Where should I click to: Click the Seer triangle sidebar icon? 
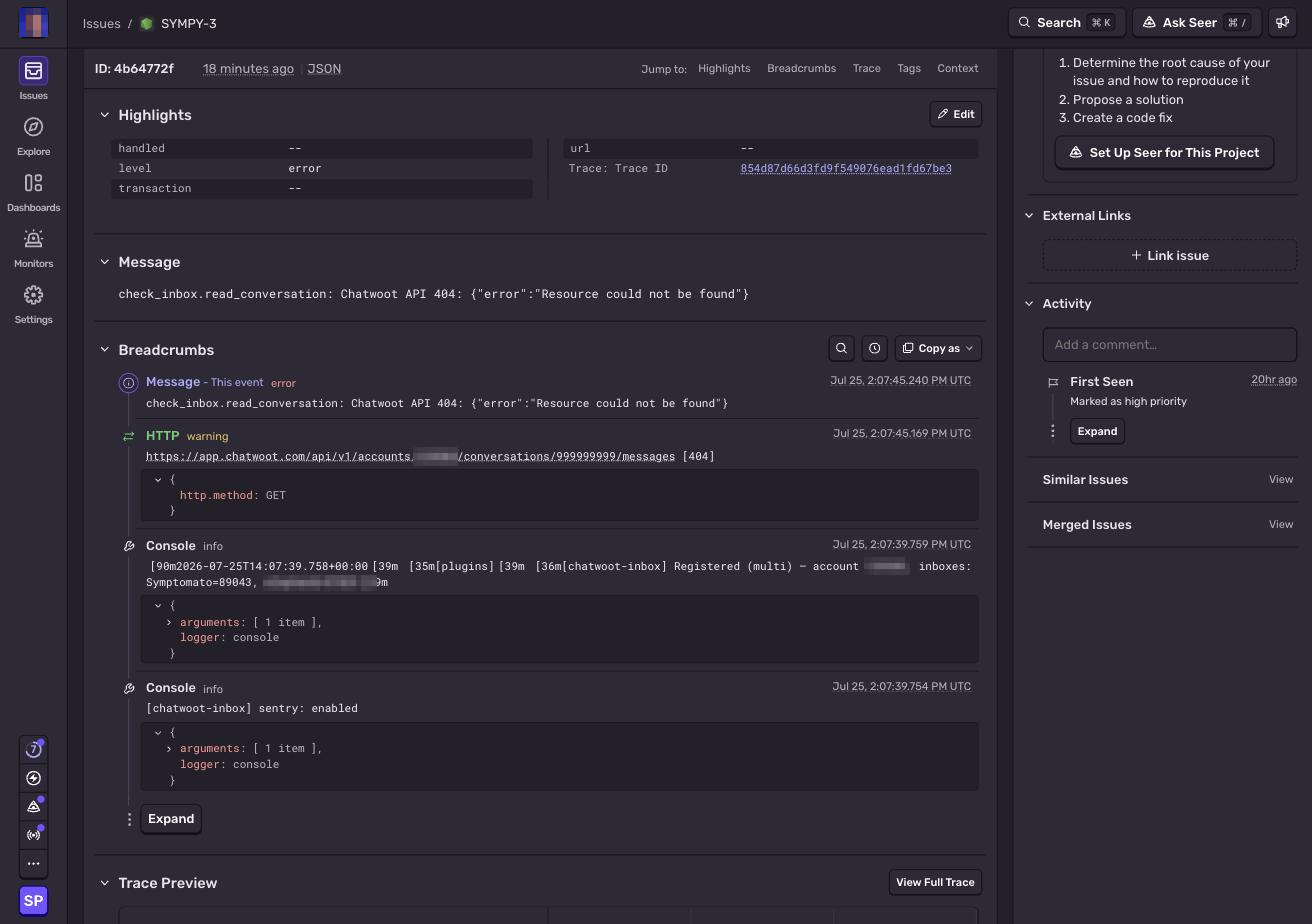click(33, 806)
